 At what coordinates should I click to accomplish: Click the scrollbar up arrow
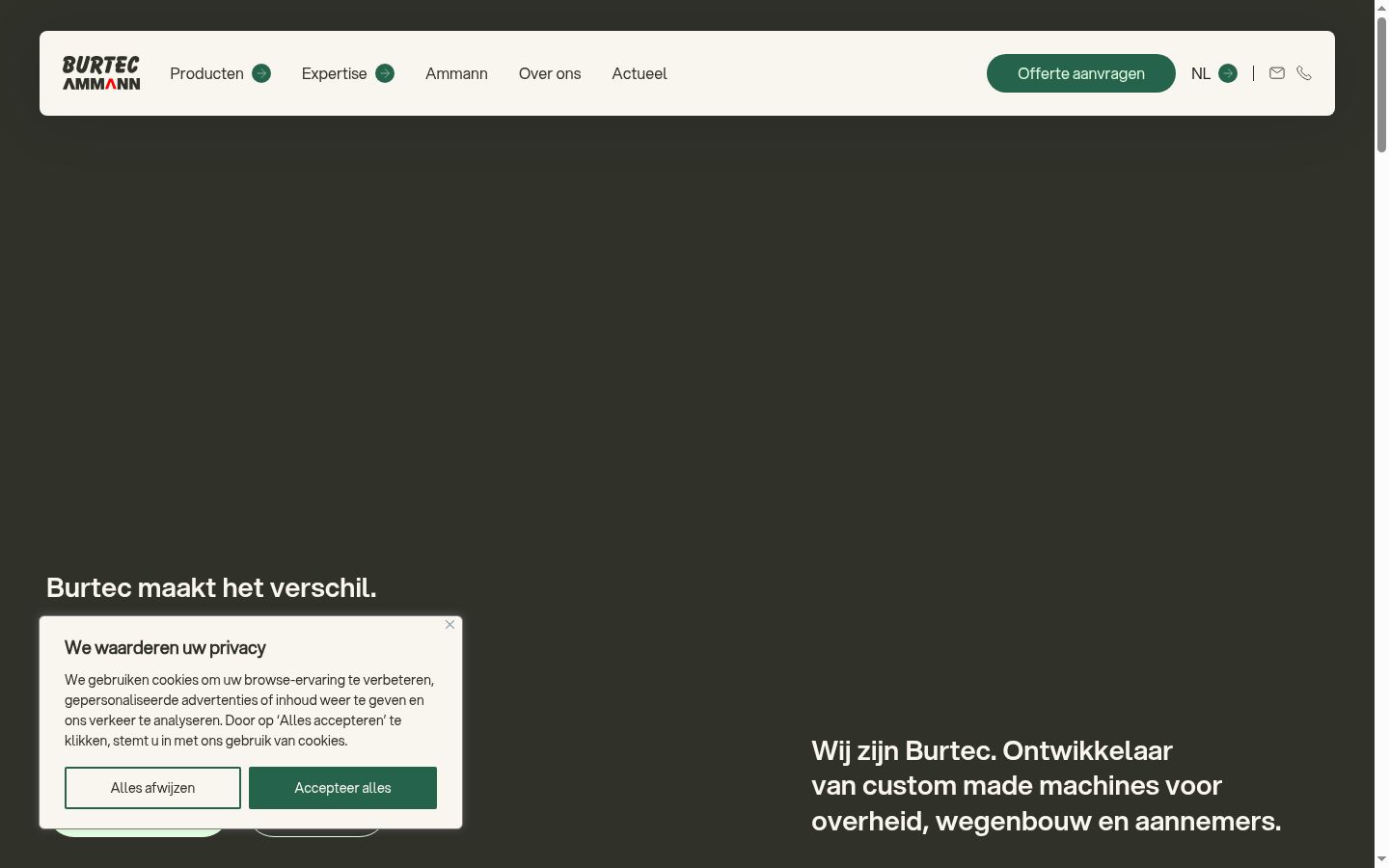(1381, 8)
